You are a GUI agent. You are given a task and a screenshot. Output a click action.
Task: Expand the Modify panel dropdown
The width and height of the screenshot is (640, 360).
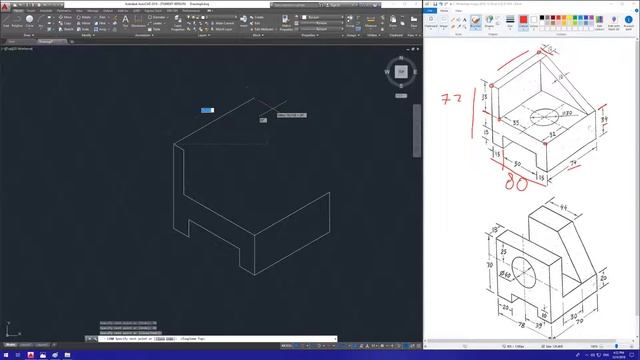[88, 35]
